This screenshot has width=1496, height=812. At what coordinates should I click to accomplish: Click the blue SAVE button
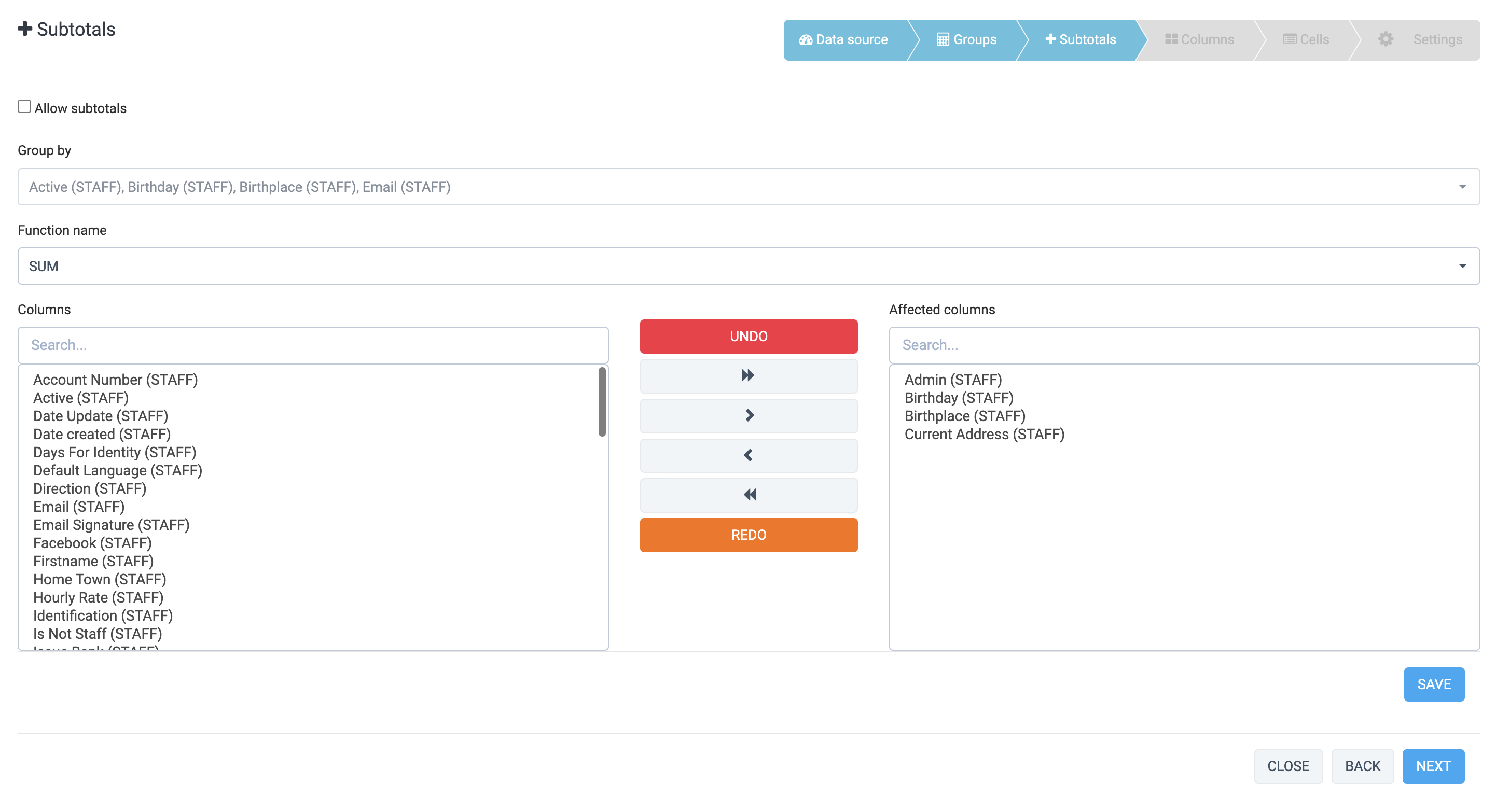(x=1433, y=684)
